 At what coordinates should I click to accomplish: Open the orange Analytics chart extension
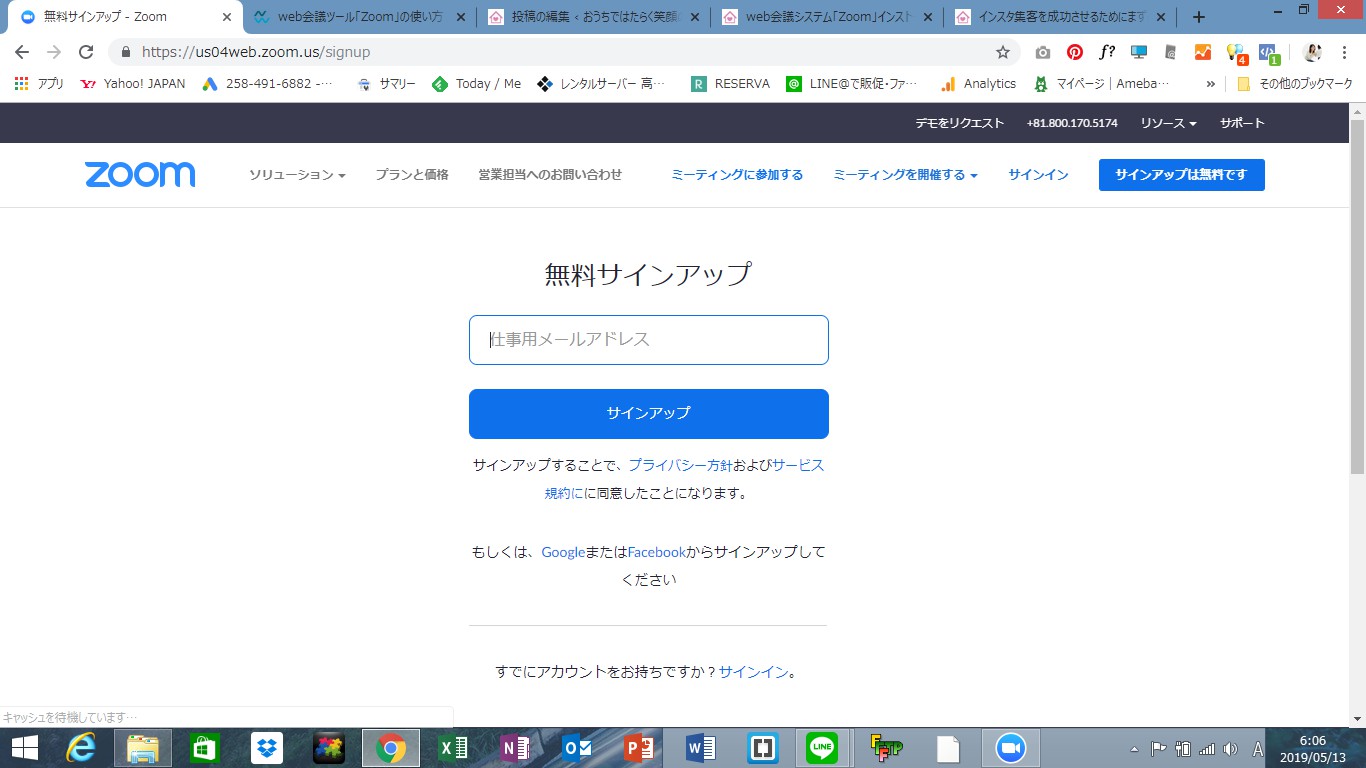tap(1203, 52)
